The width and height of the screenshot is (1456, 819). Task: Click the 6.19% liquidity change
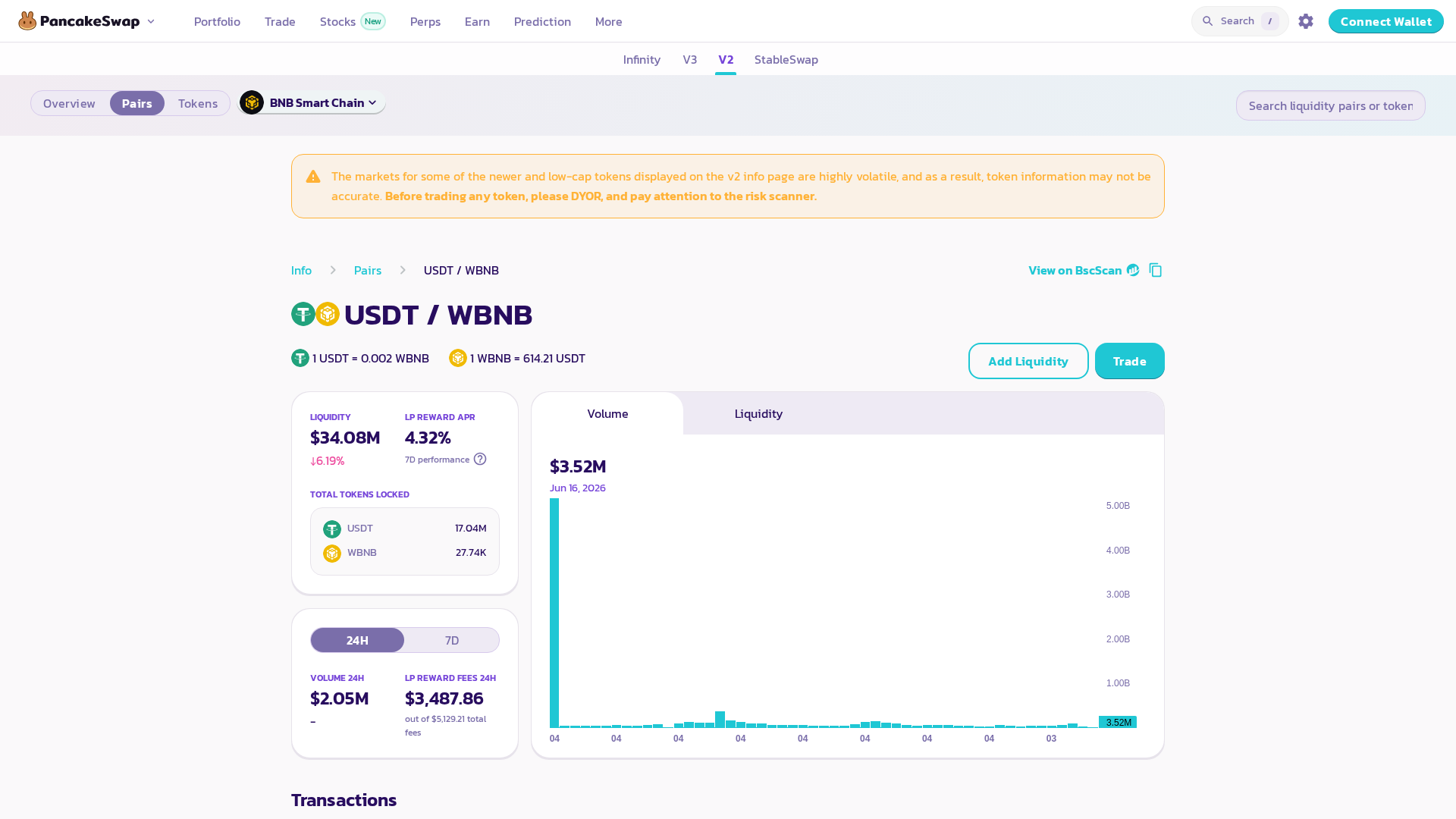tap(327, 461)
